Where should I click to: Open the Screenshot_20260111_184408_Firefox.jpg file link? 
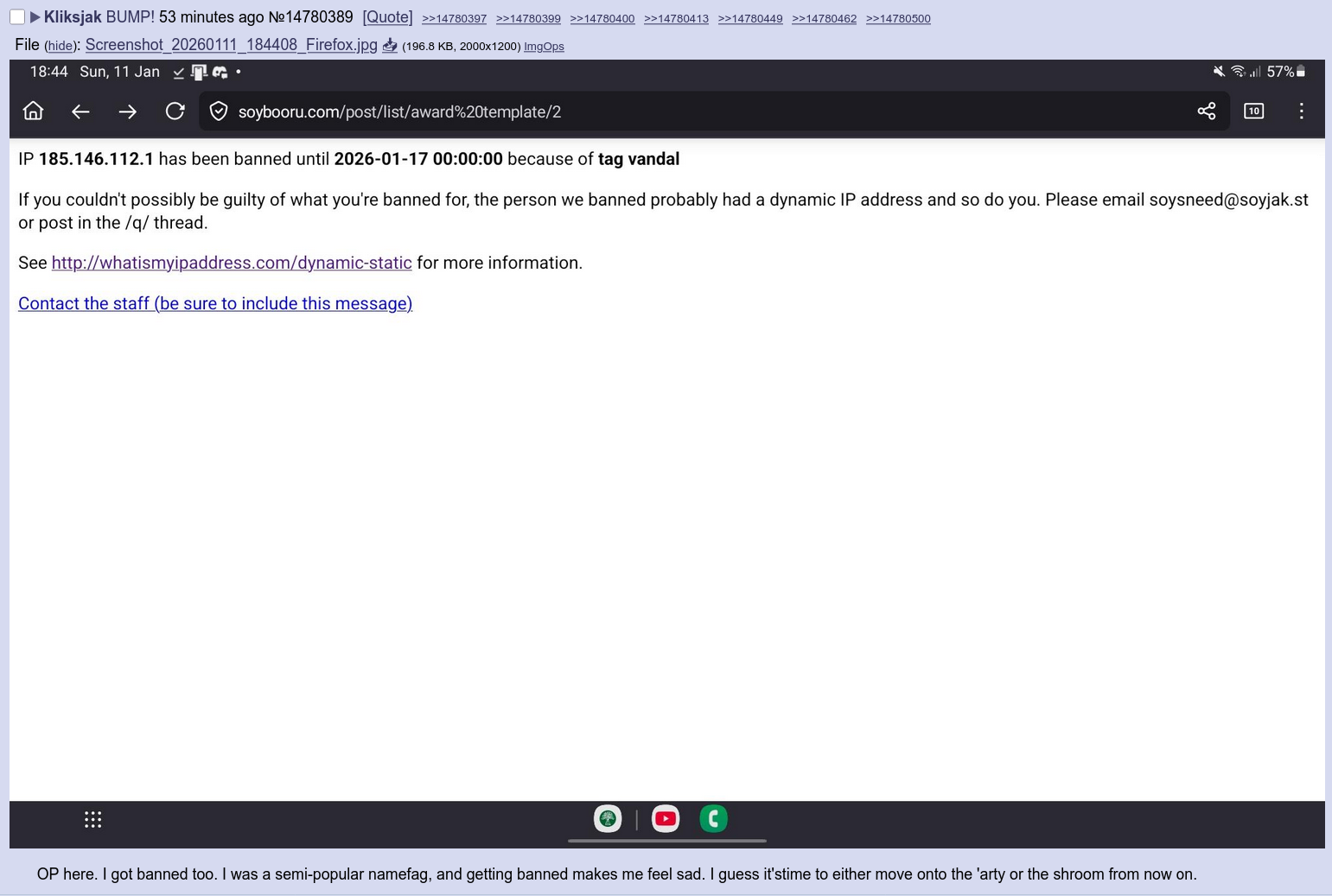231,45
